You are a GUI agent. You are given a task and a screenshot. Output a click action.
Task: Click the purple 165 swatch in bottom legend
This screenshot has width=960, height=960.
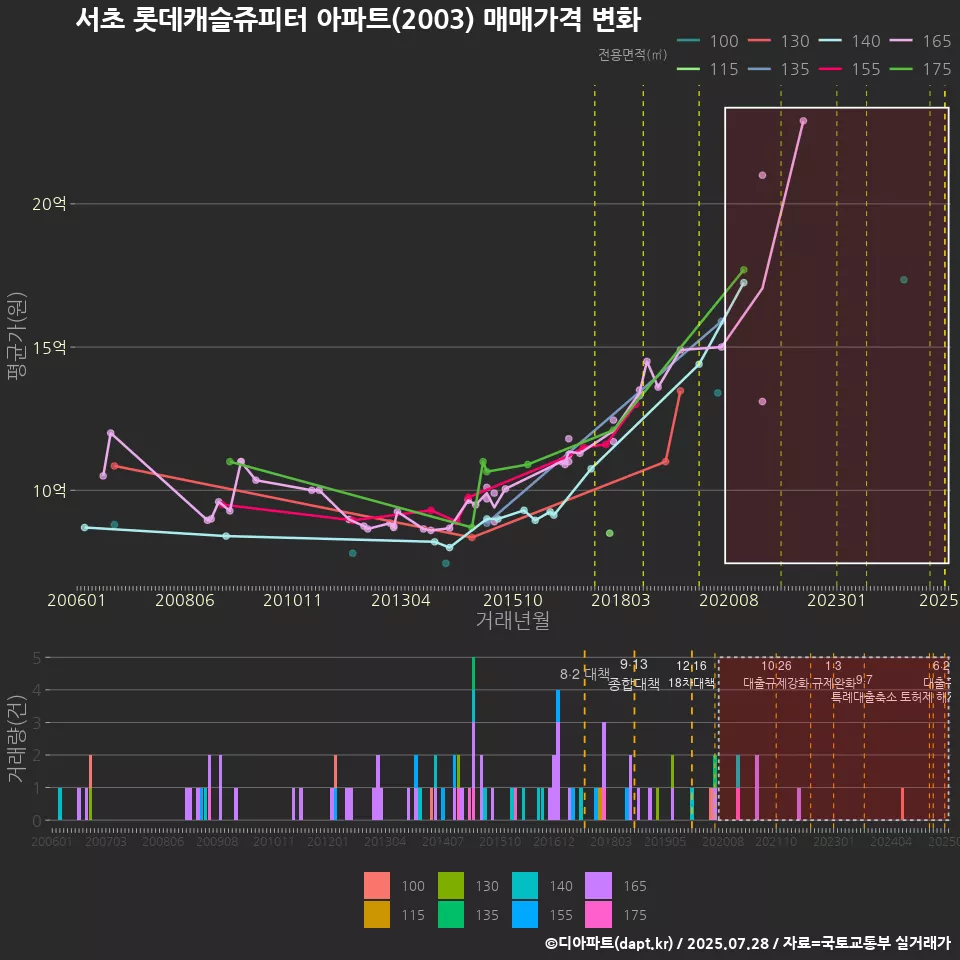tap(598, 885)
